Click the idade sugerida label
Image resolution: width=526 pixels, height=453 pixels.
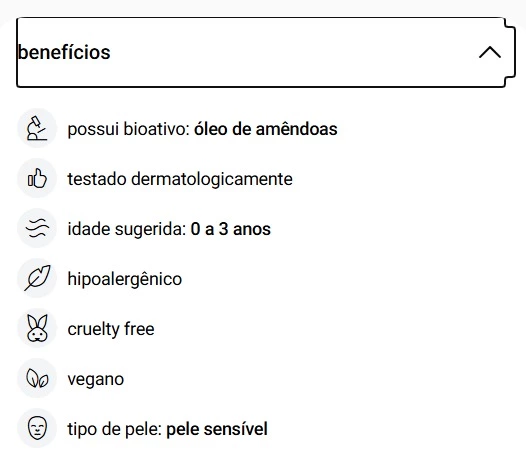pyautogui.click(x=127, y=230)
